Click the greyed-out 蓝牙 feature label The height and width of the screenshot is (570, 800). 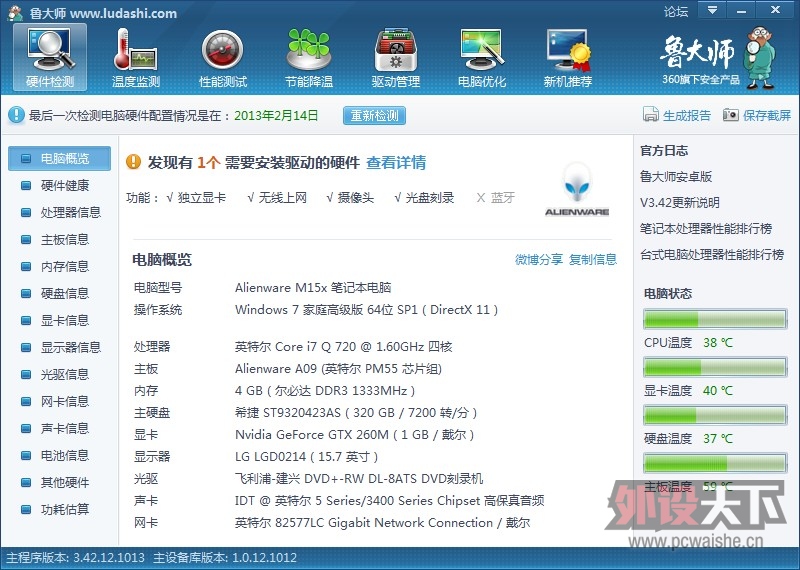point(503,197)
